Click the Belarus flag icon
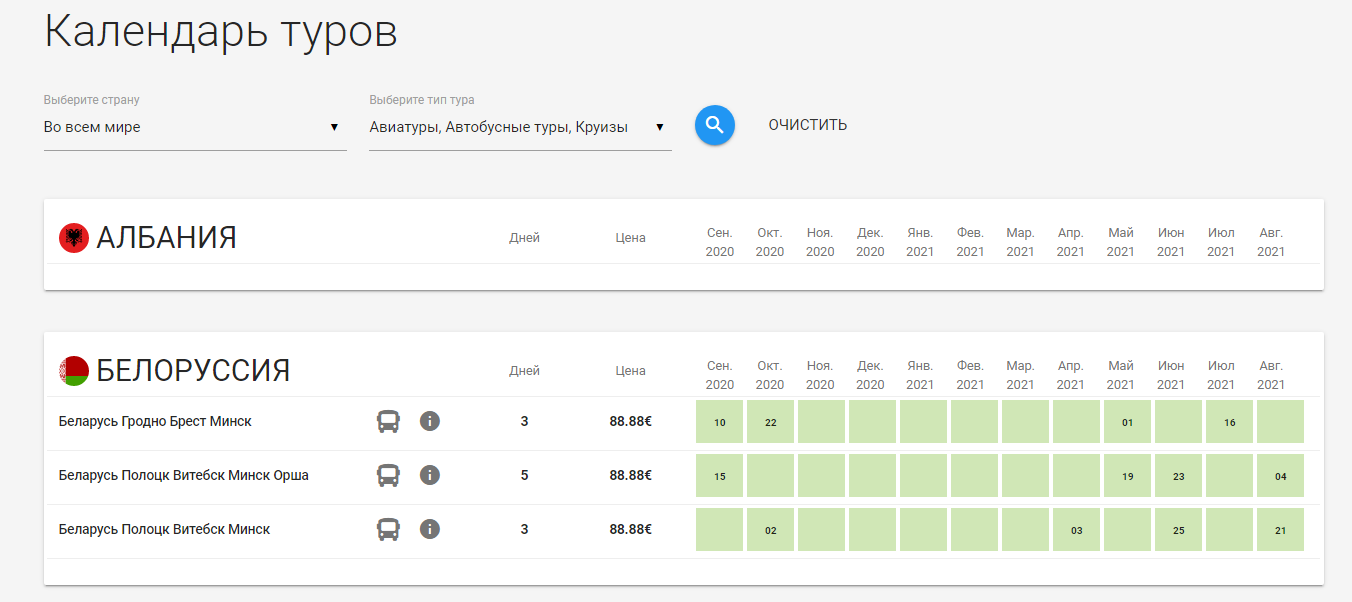The width and height of the screenshot is (1352, 602). pyautogui.click(x=74, y=371)
